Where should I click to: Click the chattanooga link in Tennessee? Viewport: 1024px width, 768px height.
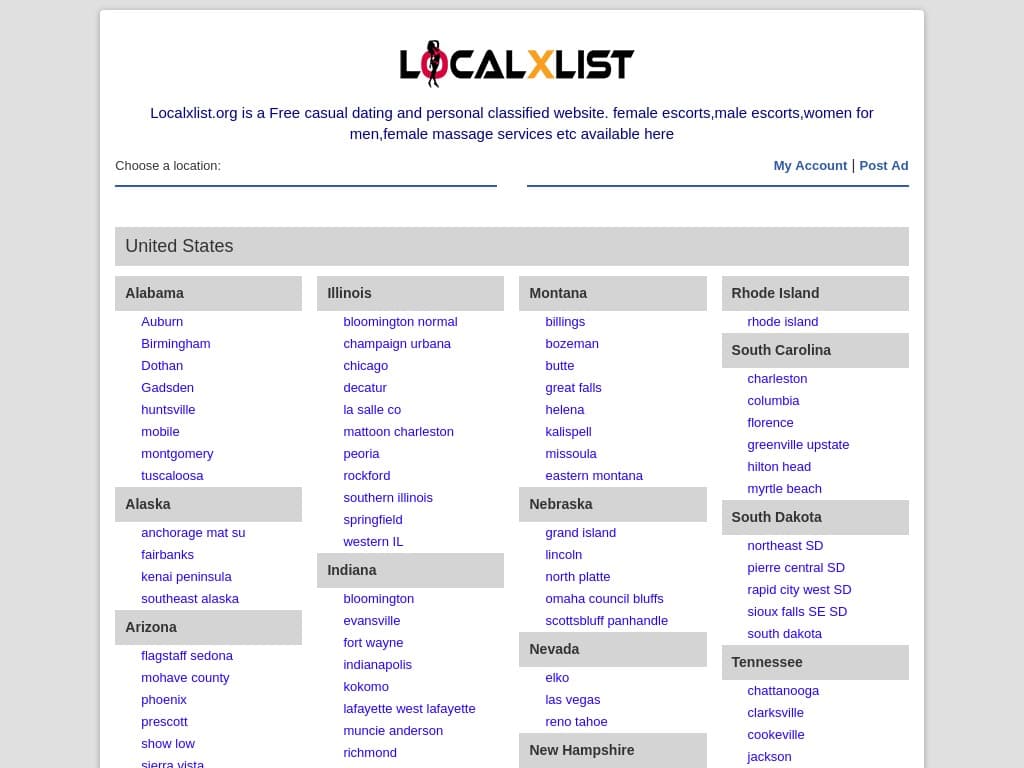(x=783, y=690)
